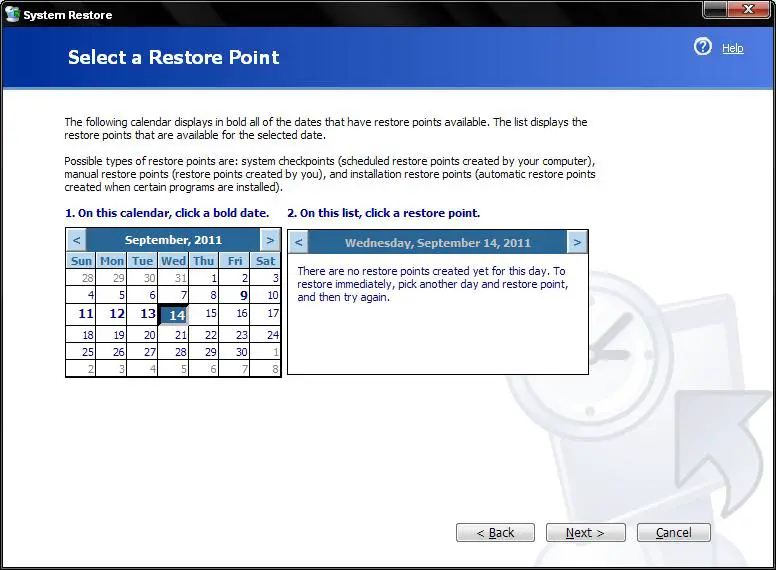Screen dimensions: 776x570
Task: Select September 19 on the calendar
Action: coord(111,335)
